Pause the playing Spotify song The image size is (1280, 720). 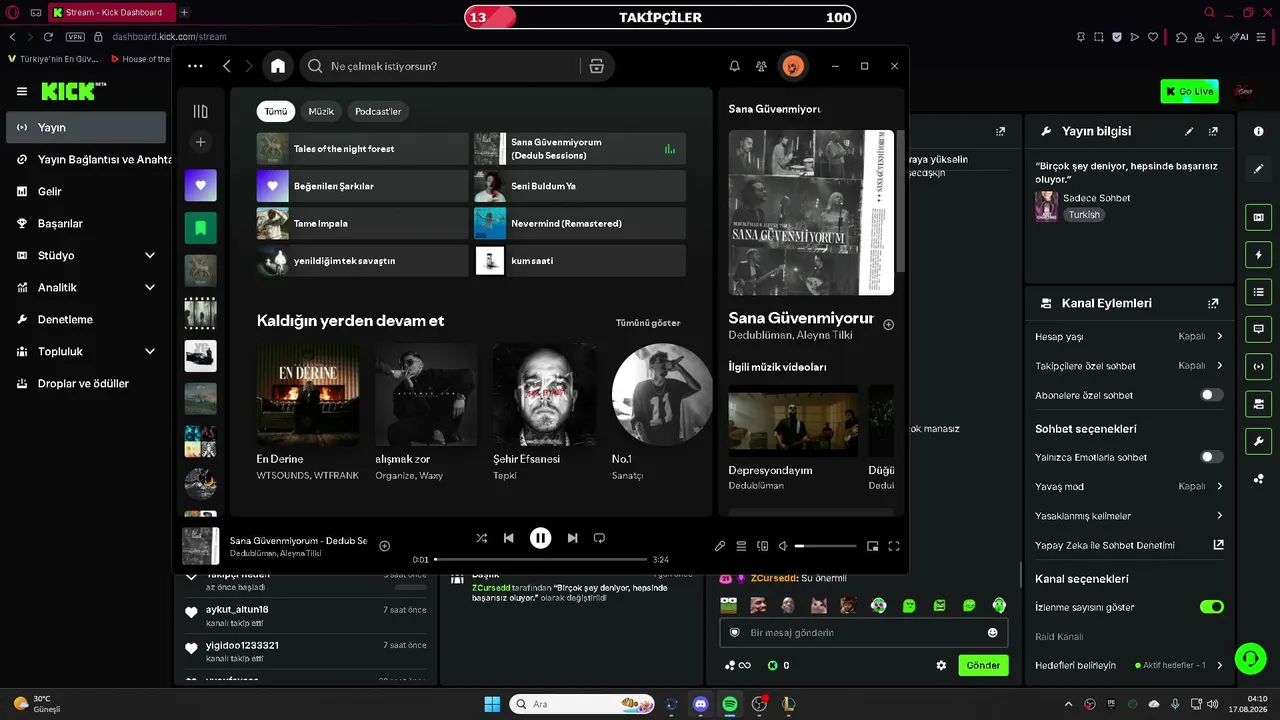541,538
